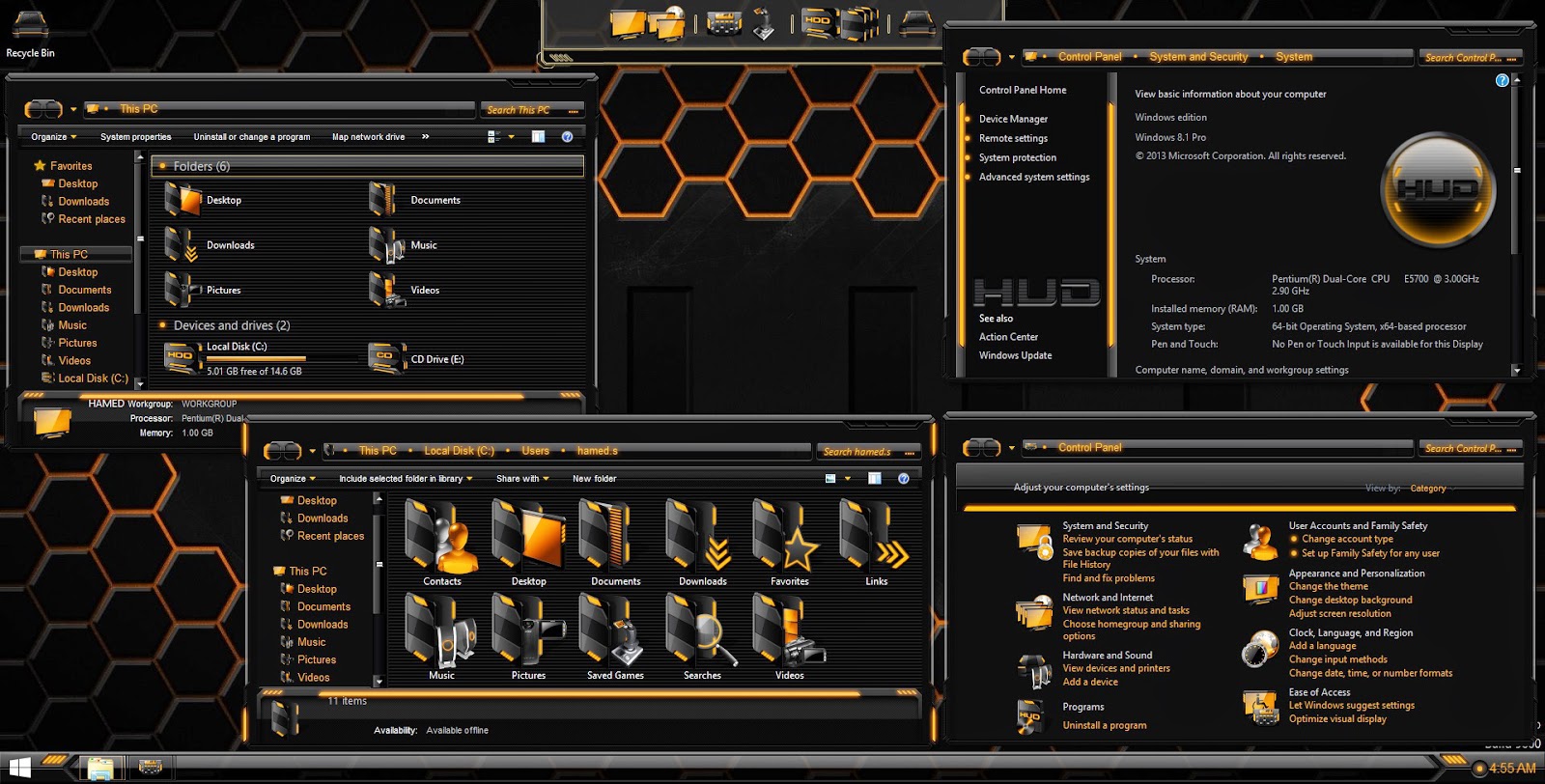Open Organize dropdown in hamed.s window
Screen dimensions: 1545x784
tap(294, 479)
